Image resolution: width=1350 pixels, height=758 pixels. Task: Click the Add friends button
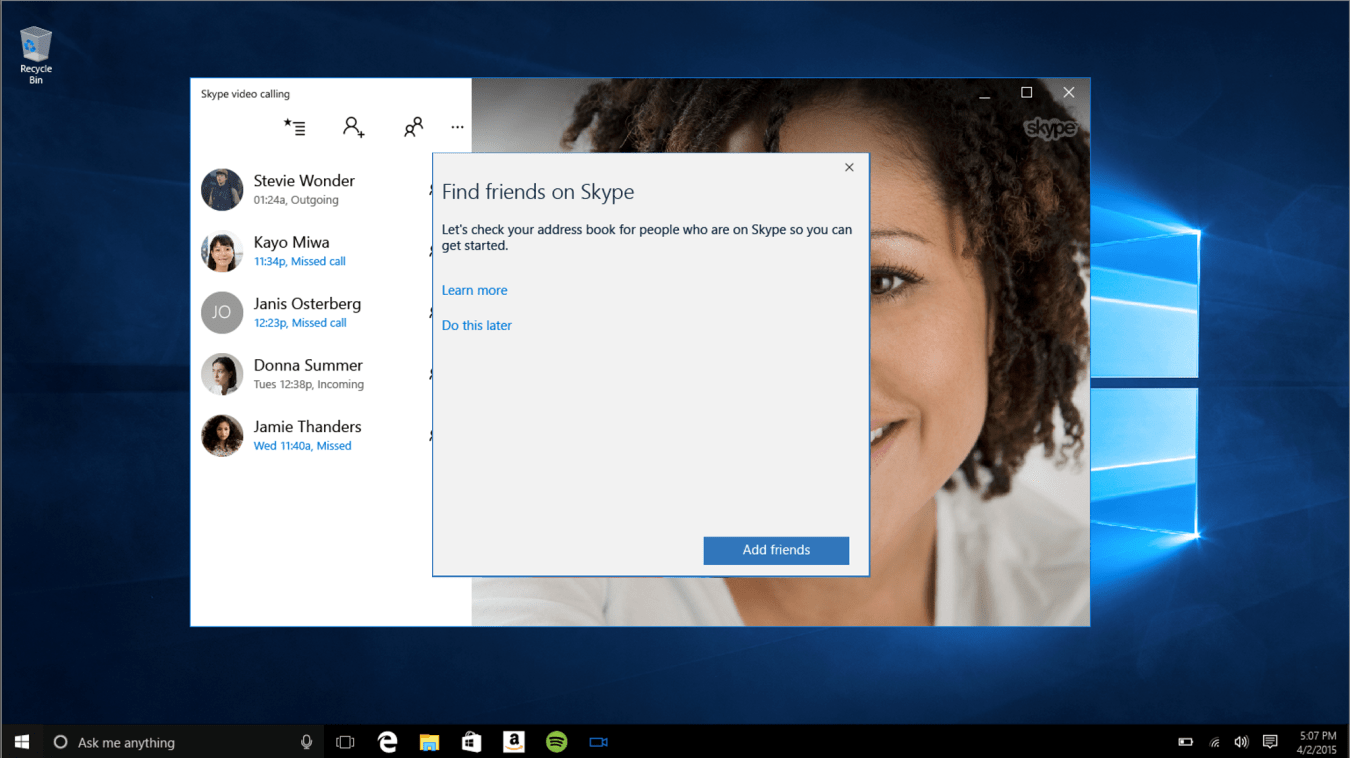pyautogui.click(x=776, y=550)
